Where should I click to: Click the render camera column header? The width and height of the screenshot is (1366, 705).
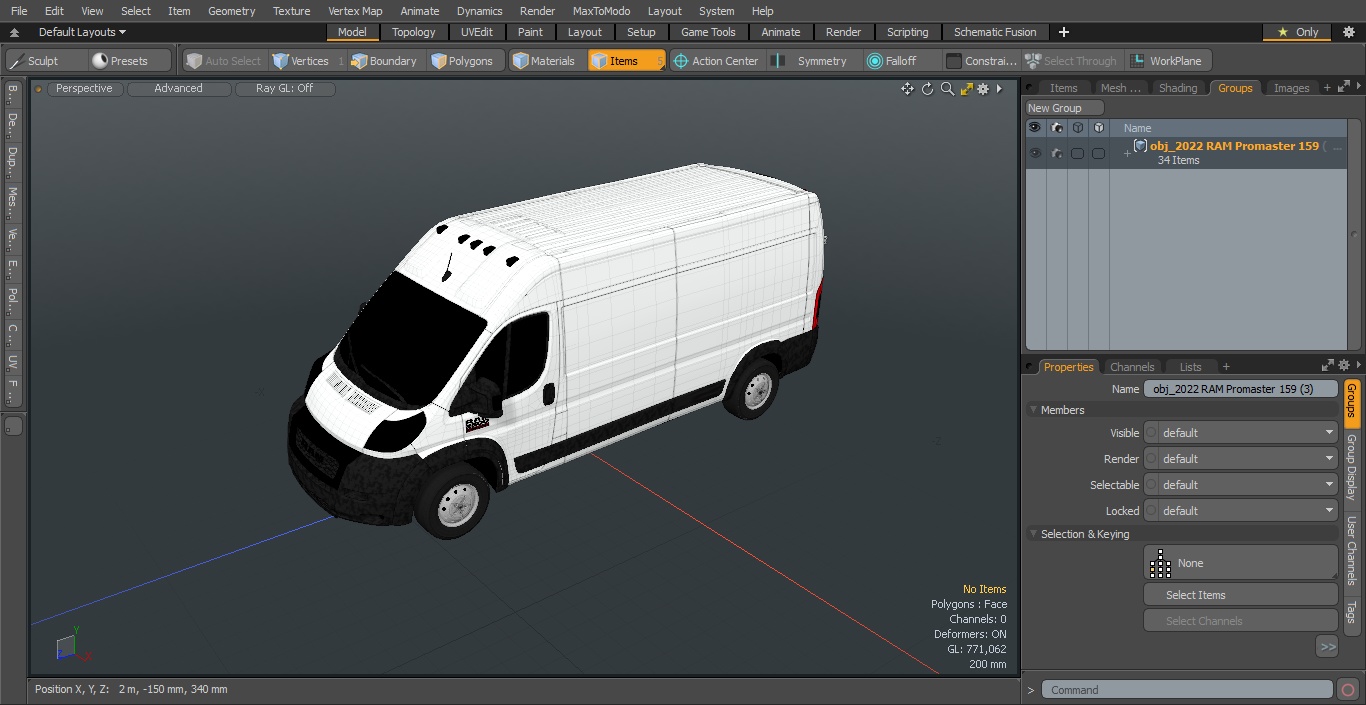(x=1057, y=128)
